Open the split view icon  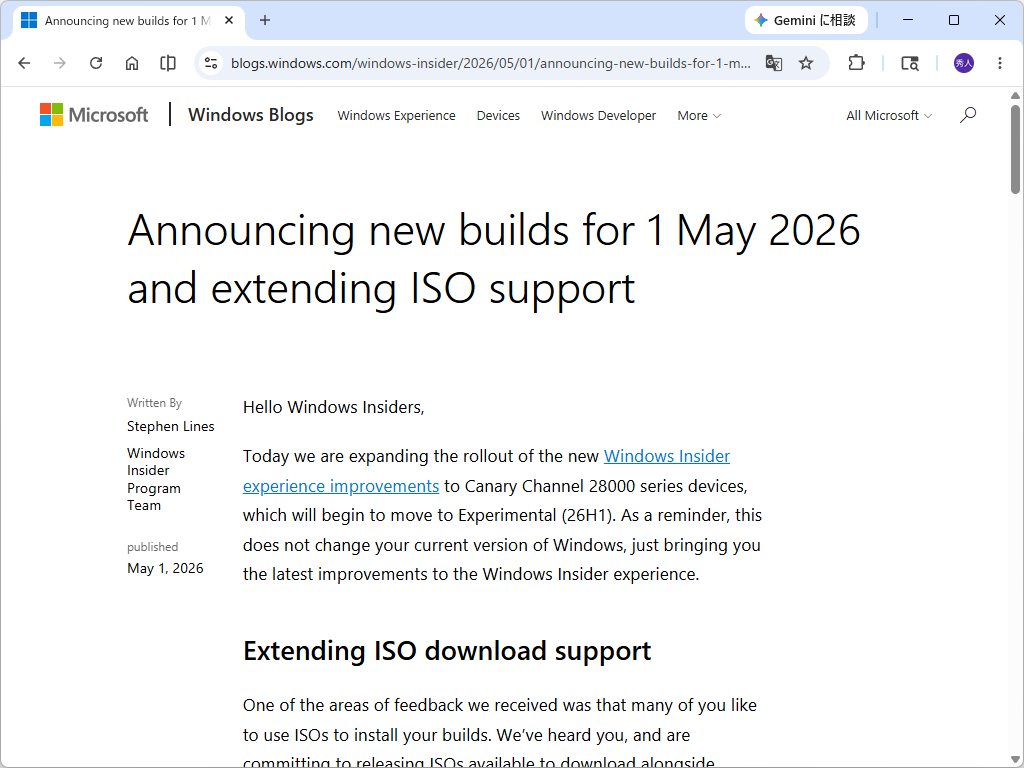point(168,63)
